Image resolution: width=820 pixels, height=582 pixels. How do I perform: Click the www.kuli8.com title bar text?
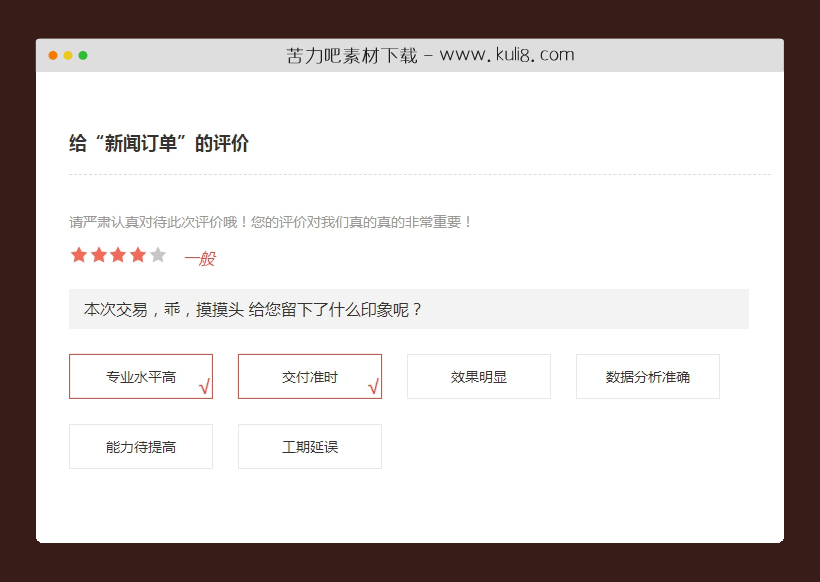430,55
